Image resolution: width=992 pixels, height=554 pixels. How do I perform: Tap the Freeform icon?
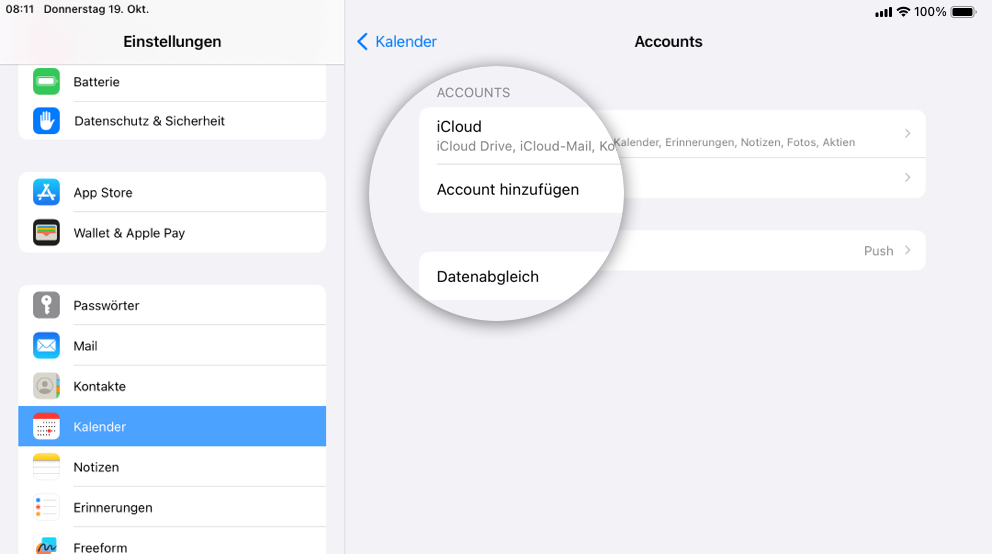click(x=46, y=545)
